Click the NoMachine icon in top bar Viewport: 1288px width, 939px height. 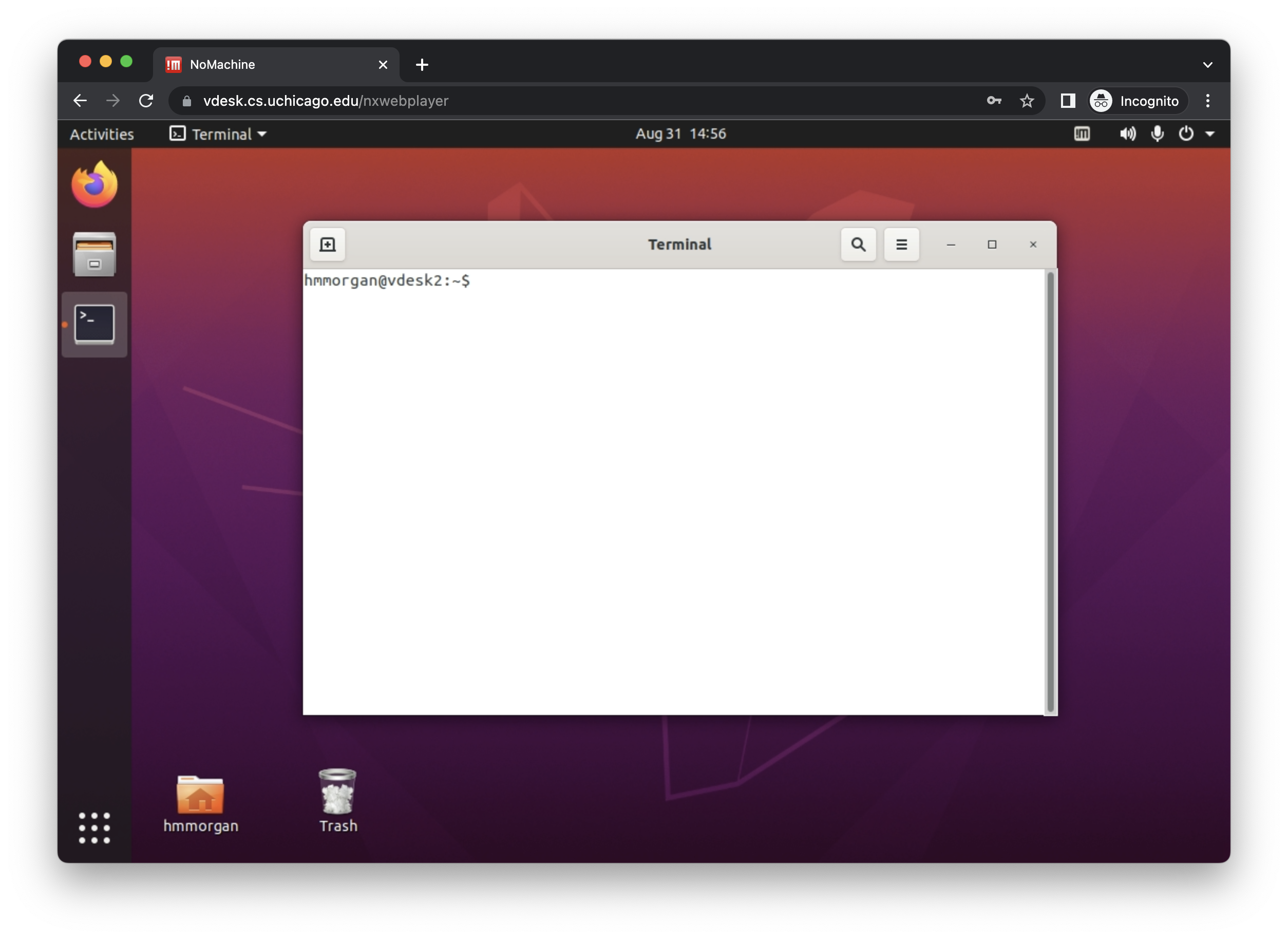pos(1082,134)
